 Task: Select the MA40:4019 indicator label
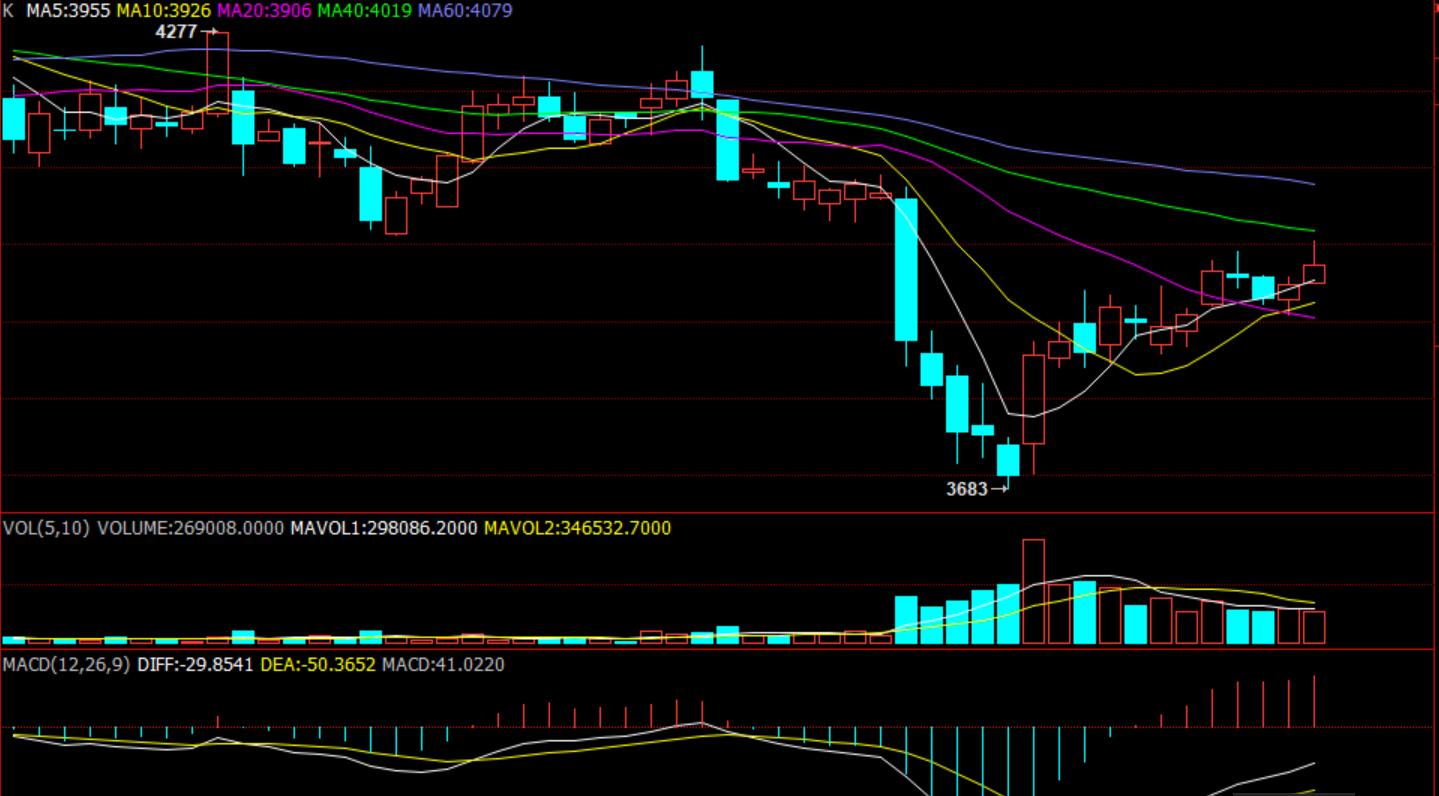(x=365, y=10)
